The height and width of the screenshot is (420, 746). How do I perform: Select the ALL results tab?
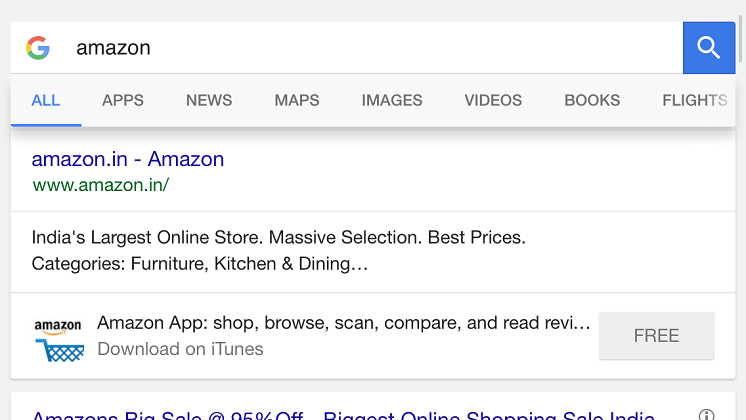point(46,100)
